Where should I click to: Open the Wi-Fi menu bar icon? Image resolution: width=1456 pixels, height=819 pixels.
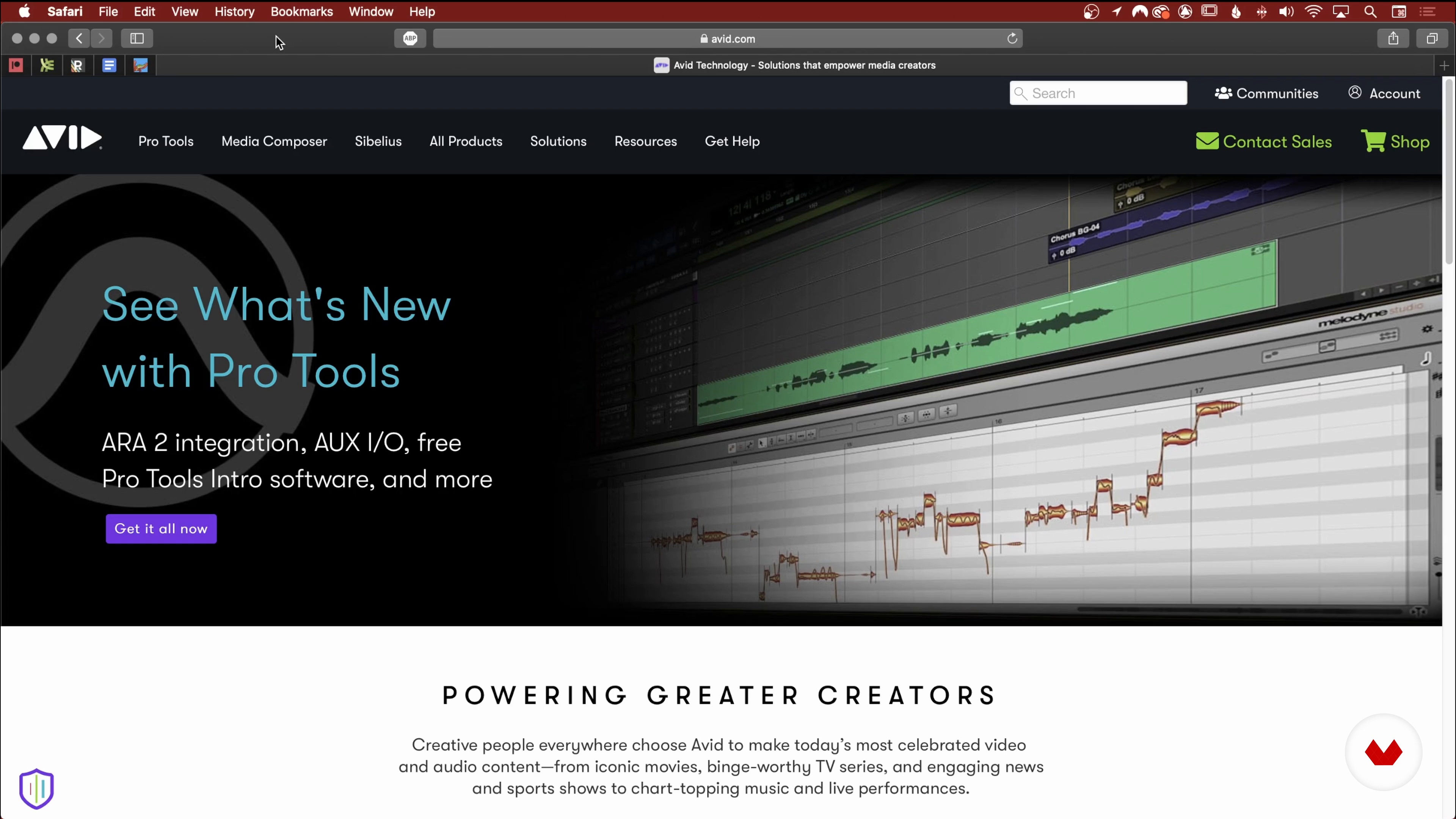[x=1313, y=11]
